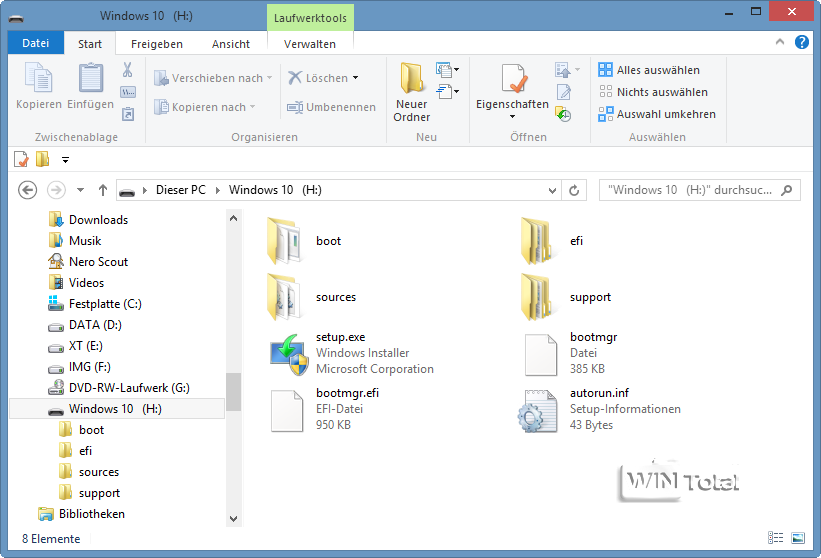Click the history icon in Öffnen group
This screenshot has height=558, width=821.
[x=563, y=114]
